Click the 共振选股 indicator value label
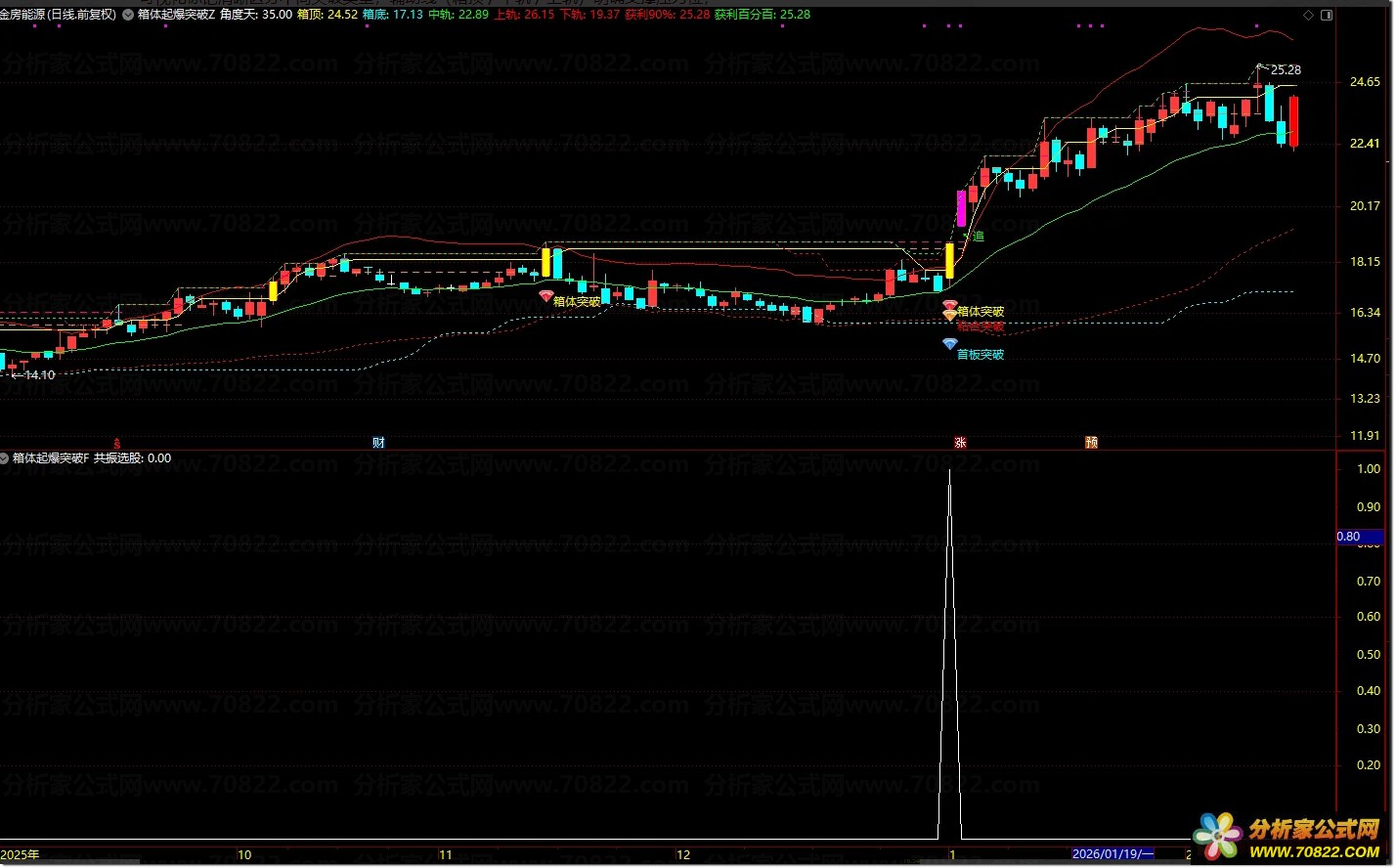The height and width of the screenshot is (868, 1396). point(132,458)
